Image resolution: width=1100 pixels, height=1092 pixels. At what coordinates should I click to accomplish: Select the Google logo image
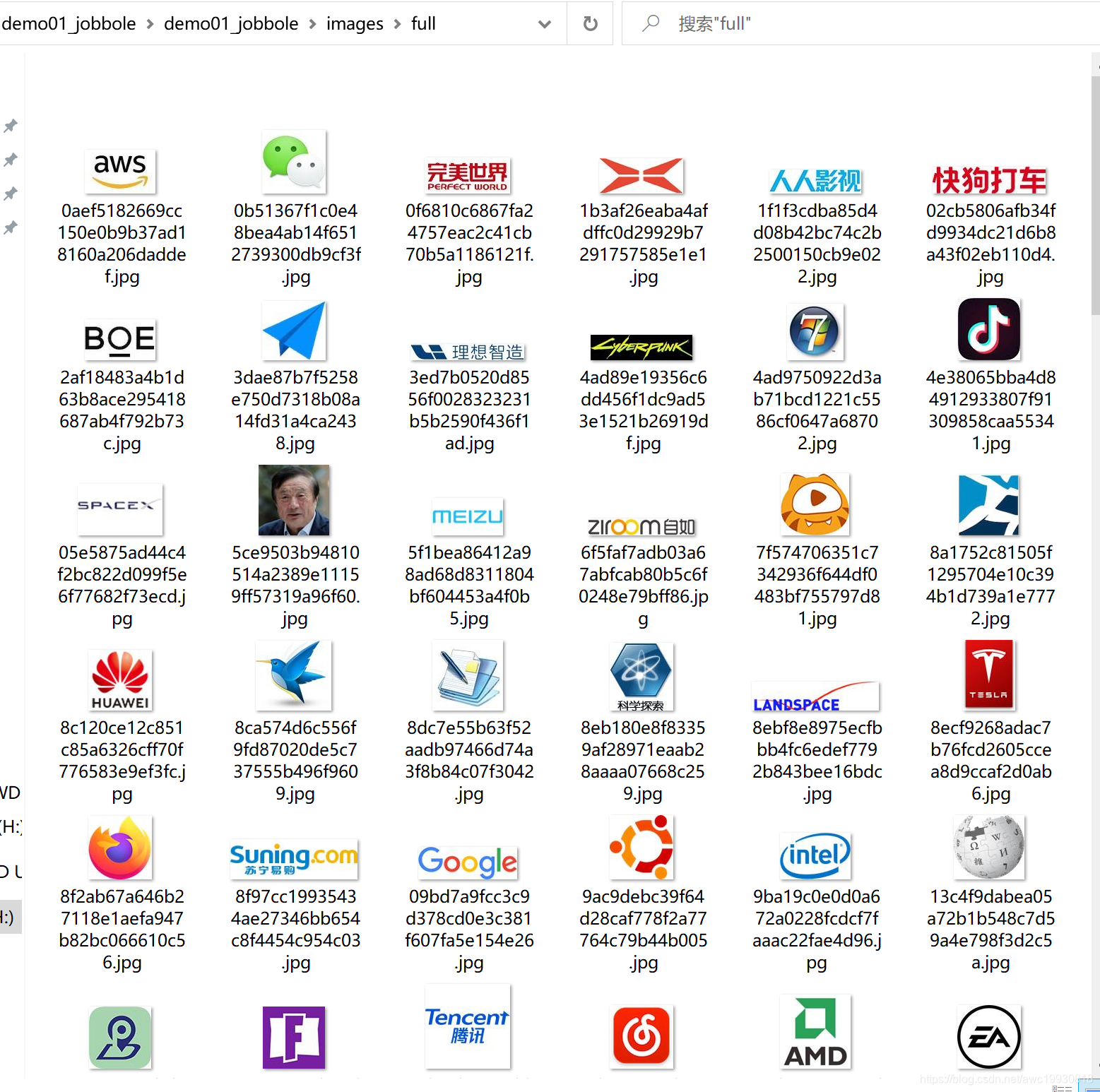pyautogui.click(x=468, y=862)
